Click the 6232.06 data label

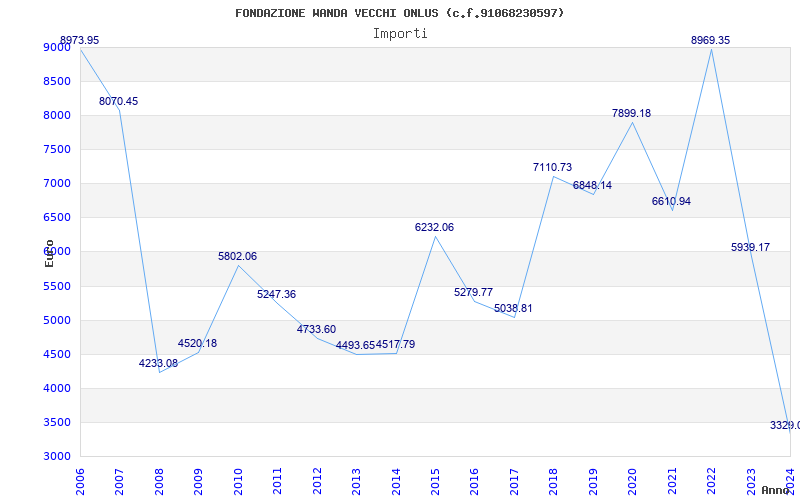[434, 228]
